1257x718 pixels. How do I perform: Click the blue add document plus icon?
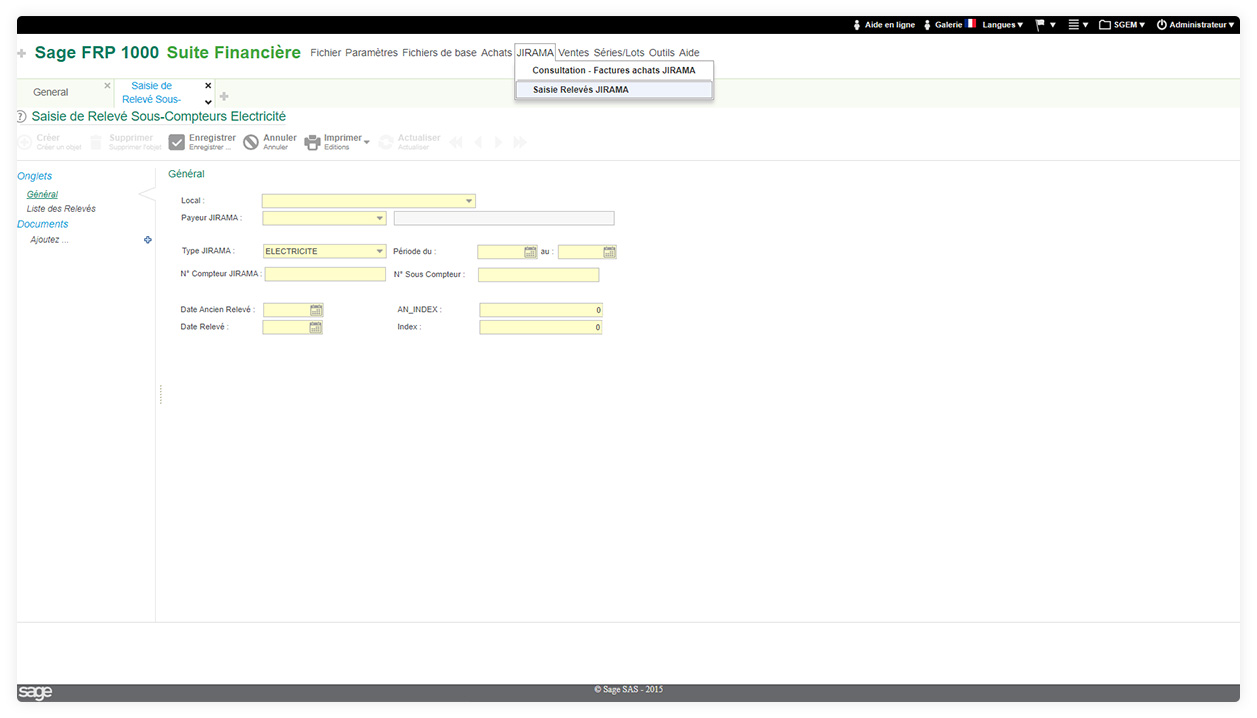pyautogui.click(x=148, y=240)
